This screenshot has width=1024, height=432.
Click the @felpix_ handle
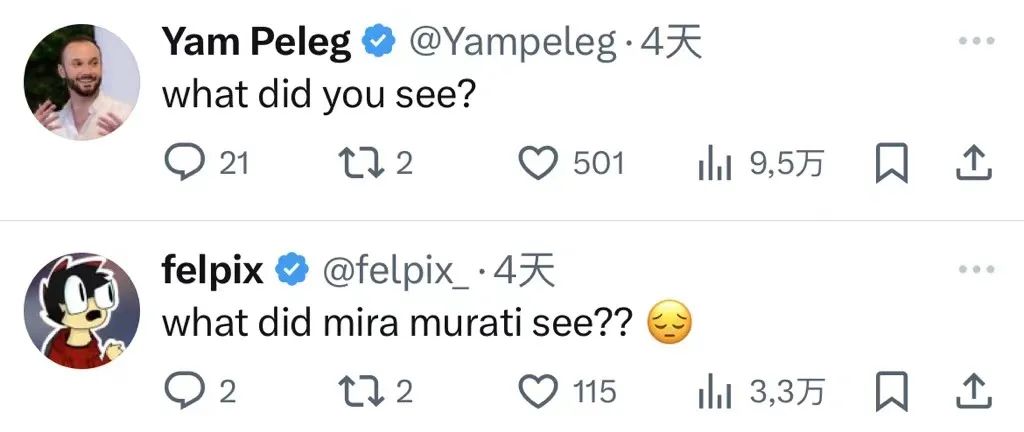point(395,270)
